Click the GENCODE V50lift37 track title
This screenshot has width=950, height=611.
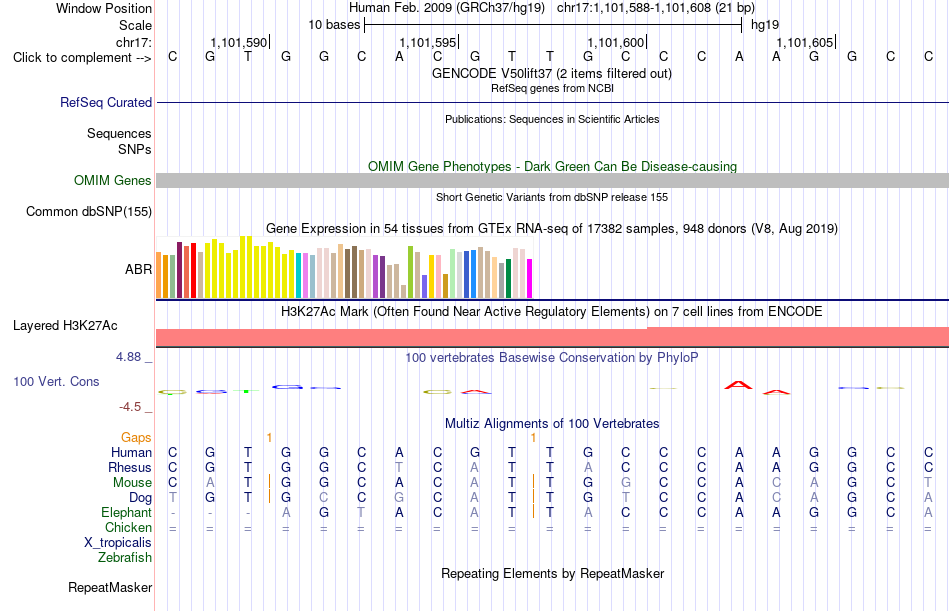tap(552, 73)
